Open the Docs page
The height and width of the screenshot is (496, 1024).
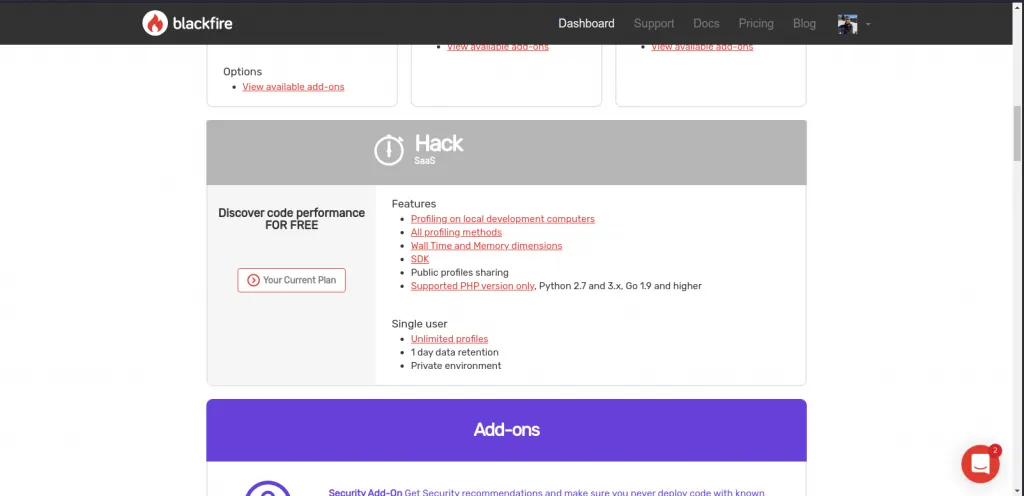click(706, 23)
